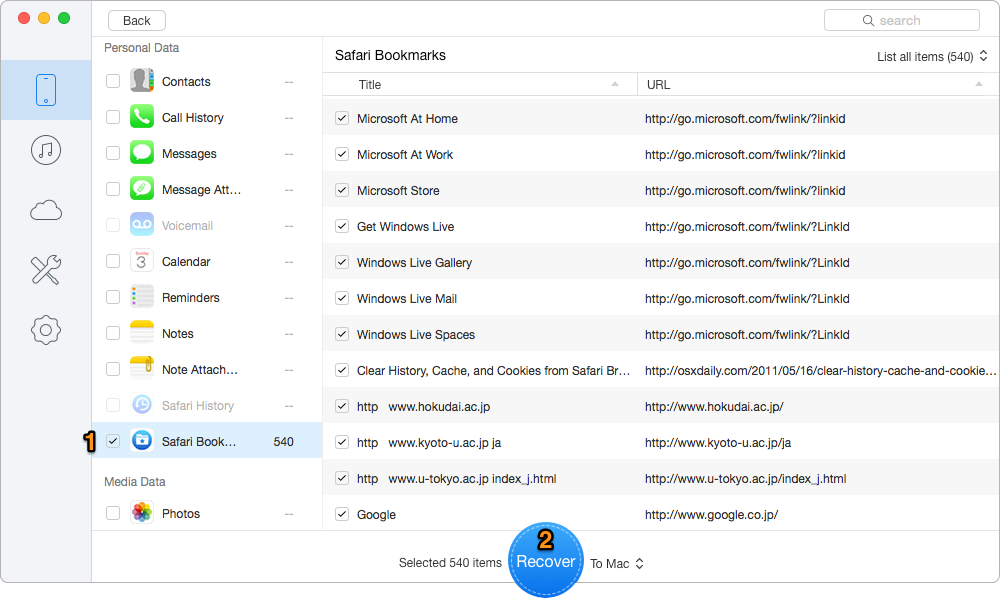The image size is (1000, 598).
Task: Open the To Mac destination dropdown
Action: 617,564
